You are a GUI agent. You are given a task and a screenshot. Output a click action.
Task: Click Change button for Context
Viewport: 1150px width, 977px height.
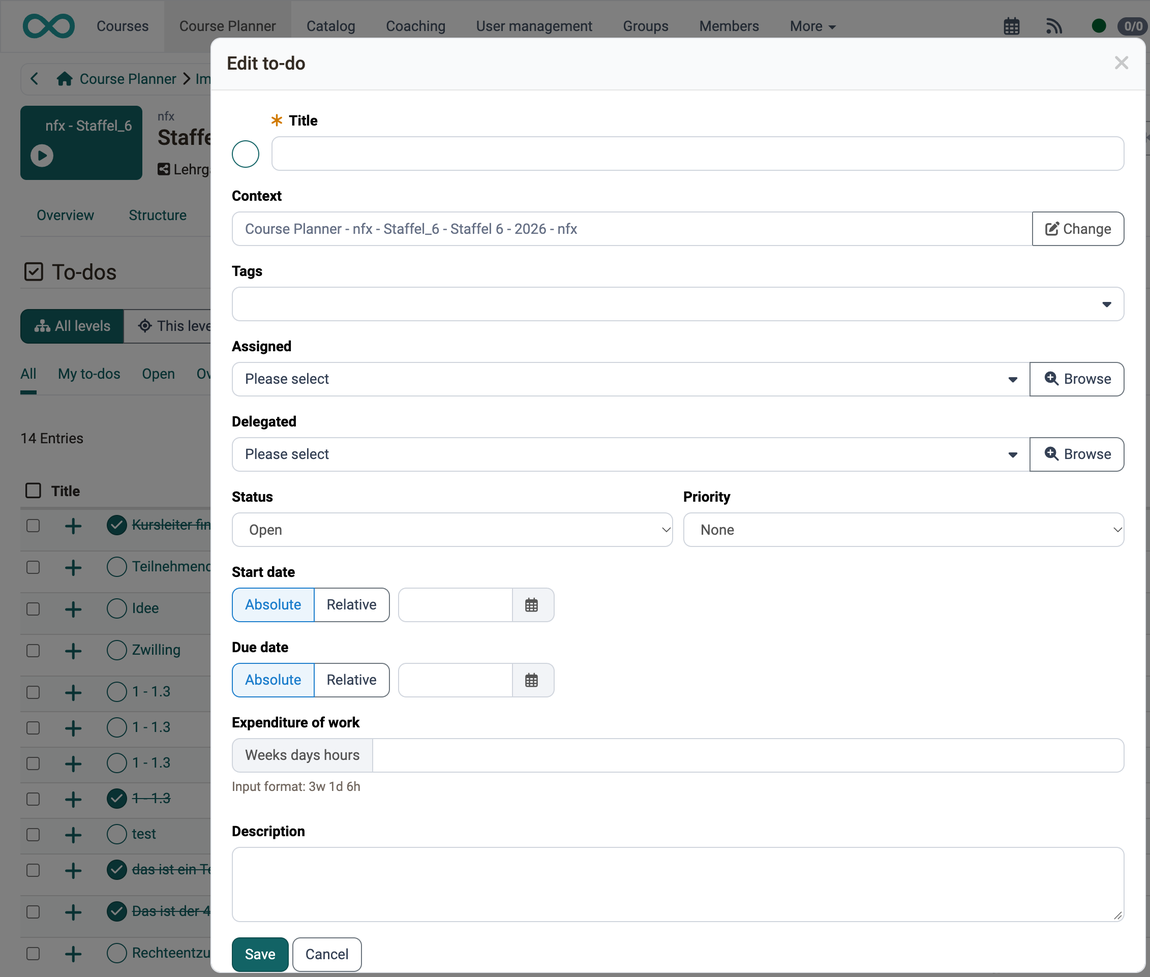(x=1078, y=229)
